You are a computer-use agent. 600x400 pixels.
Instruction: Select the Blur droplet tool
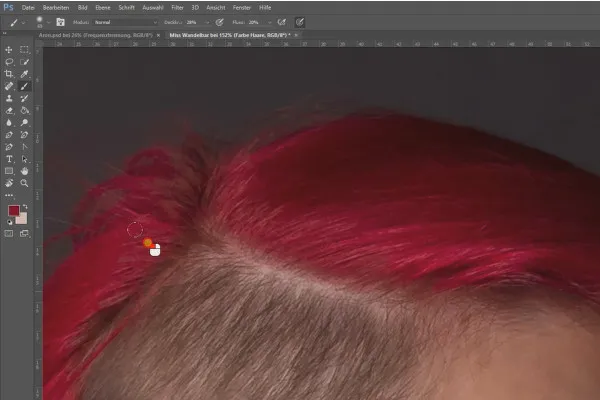click(9, 122)
